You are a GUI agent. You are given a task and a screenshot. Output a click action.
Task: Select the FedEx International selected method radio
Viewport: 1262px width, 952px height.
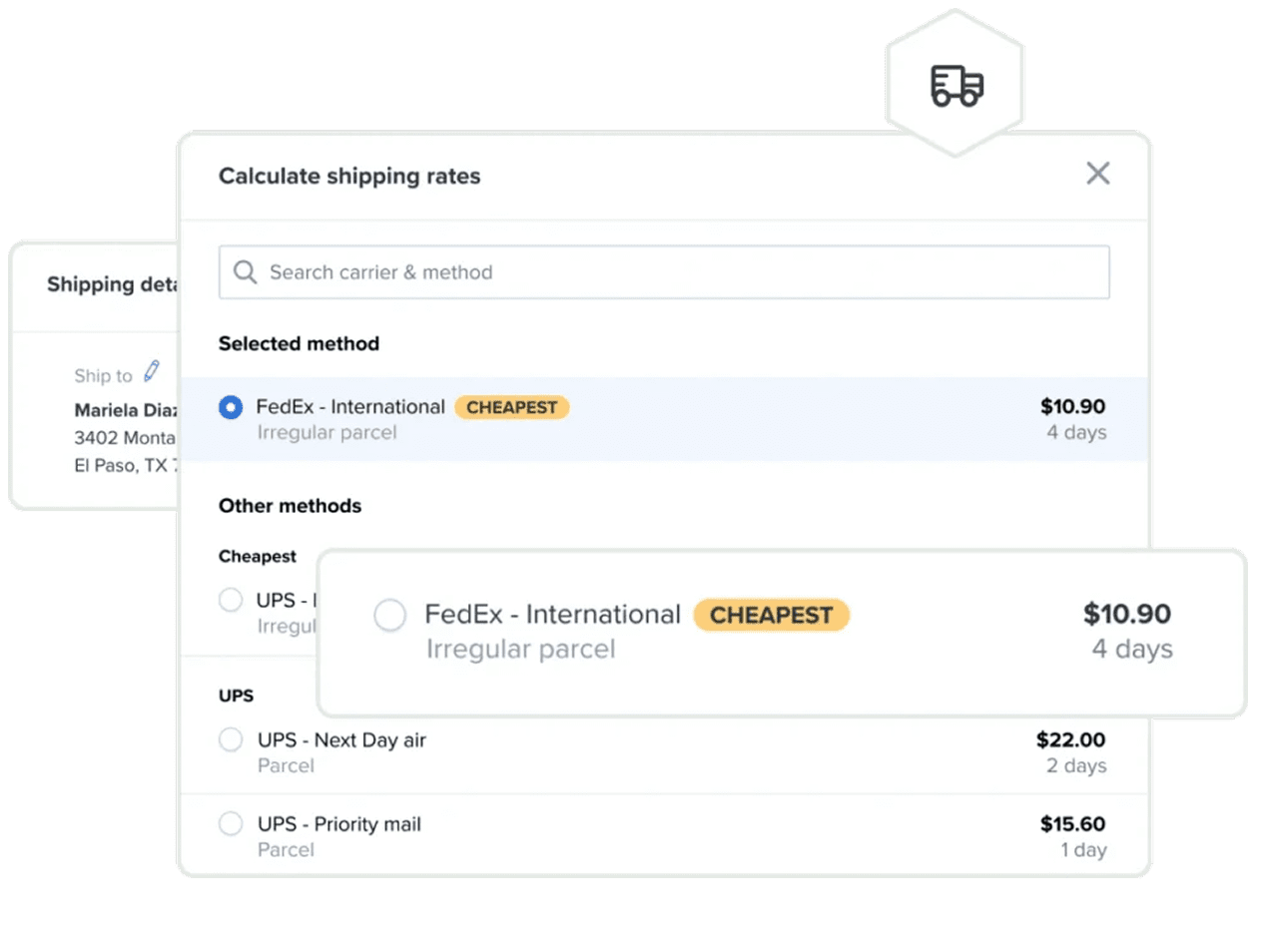231,407
